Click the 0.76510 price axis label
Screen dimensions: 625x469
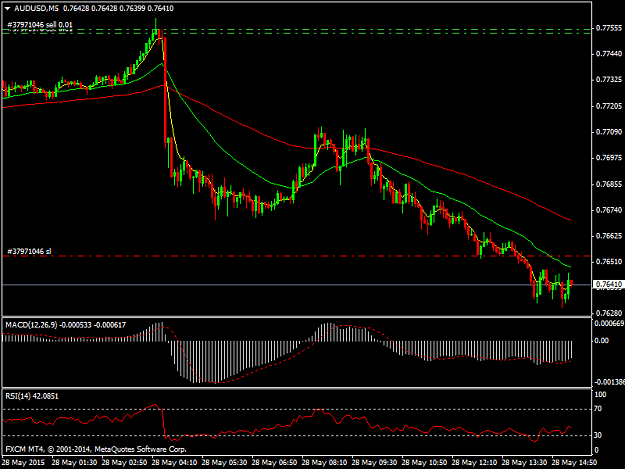(x=609, y=262)
